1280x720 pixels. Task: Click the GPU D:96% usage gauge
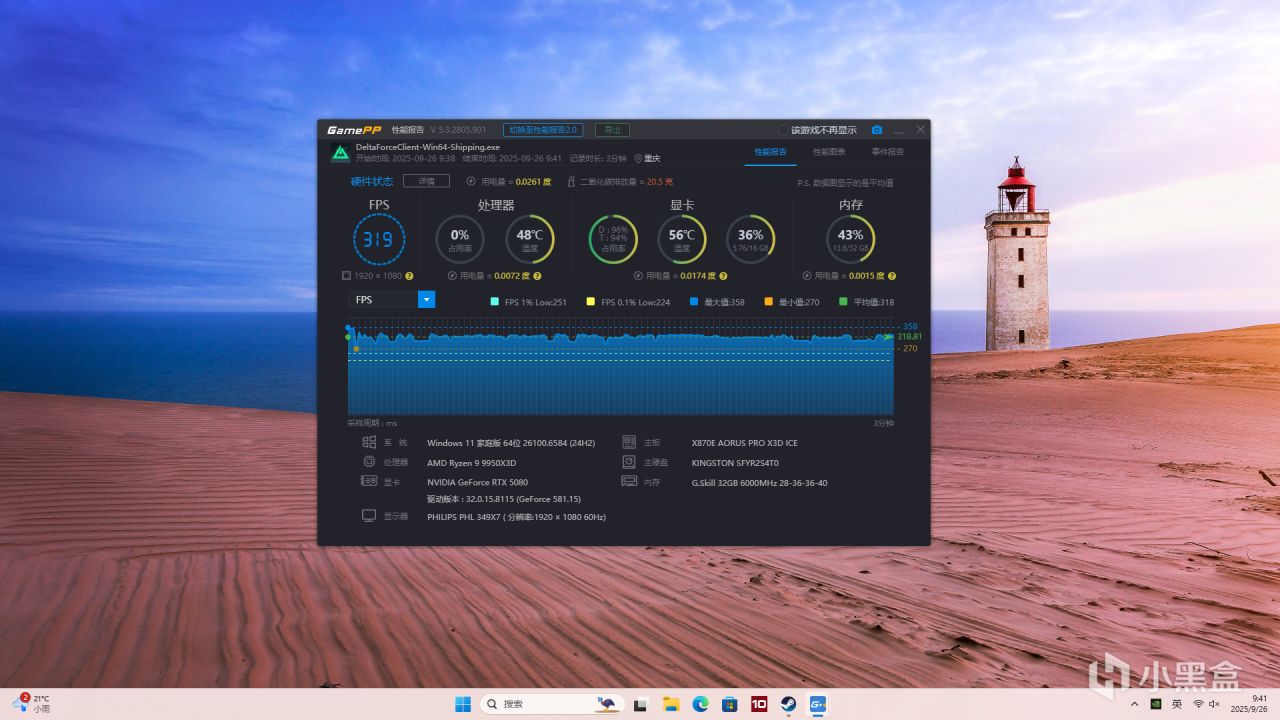[613, 239]
